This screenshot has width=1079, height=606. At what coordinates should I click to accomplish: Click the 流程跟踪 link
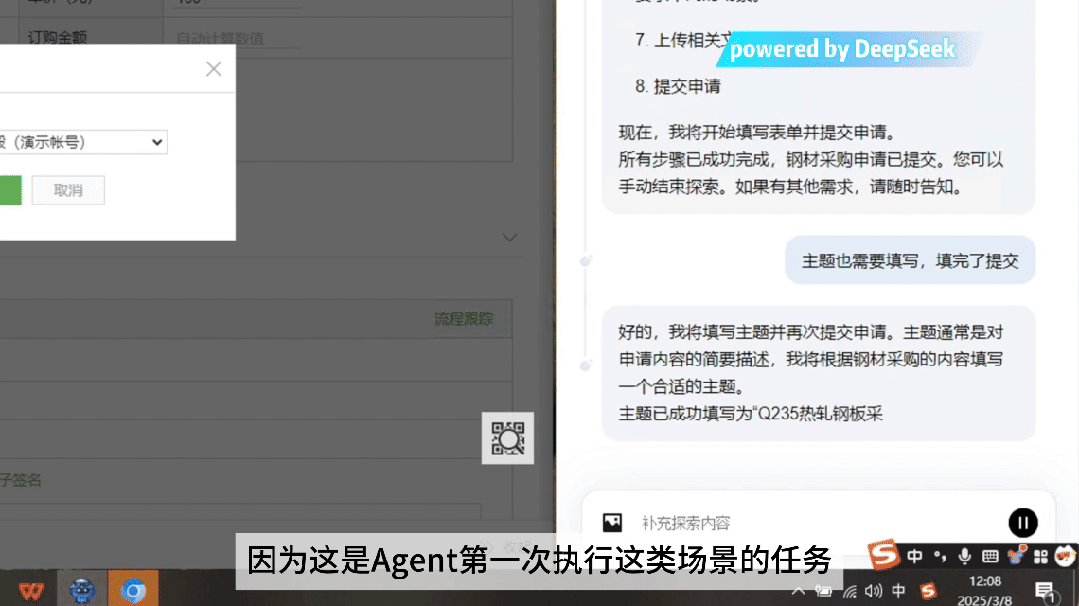tap(463, 319)
